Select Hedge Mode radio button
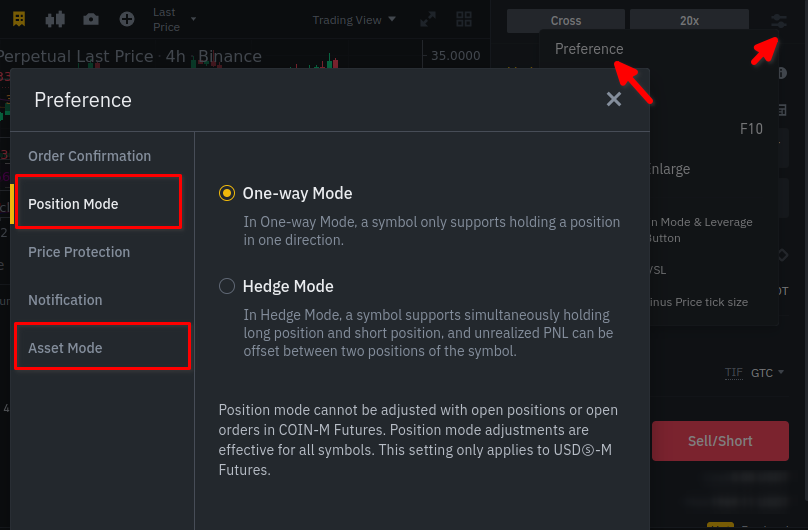 227,286
